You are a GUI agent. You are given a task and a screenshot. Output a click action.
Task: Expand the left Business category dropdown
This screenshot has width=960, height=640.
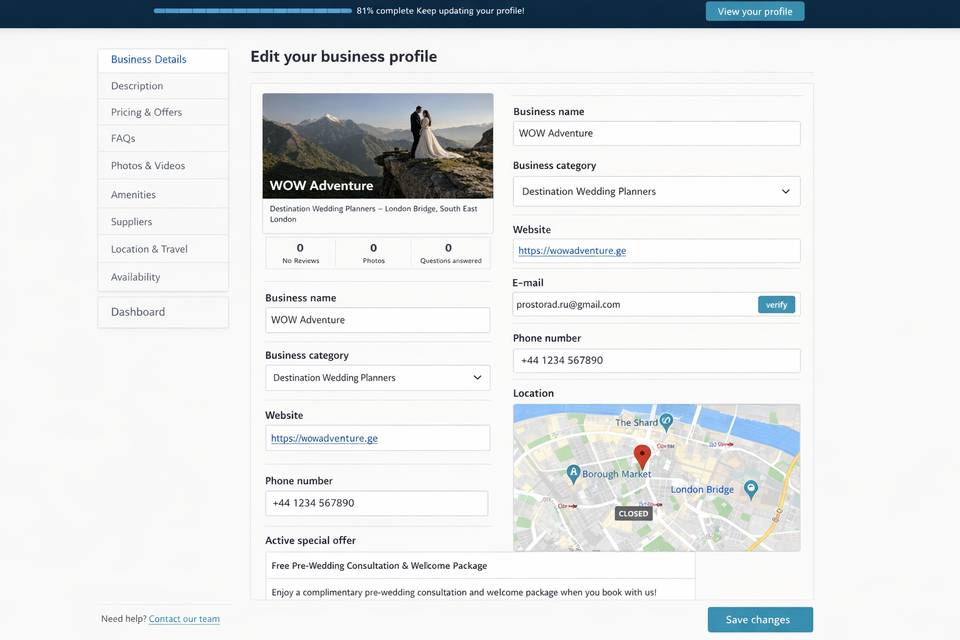[x=378, y=378]
